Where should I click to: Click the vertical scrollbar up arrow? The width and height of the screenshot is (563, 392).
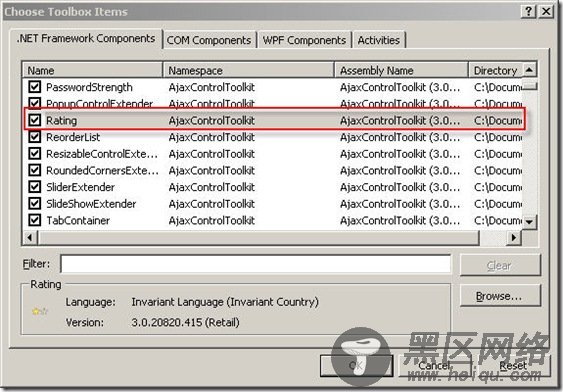coord(529,69)
